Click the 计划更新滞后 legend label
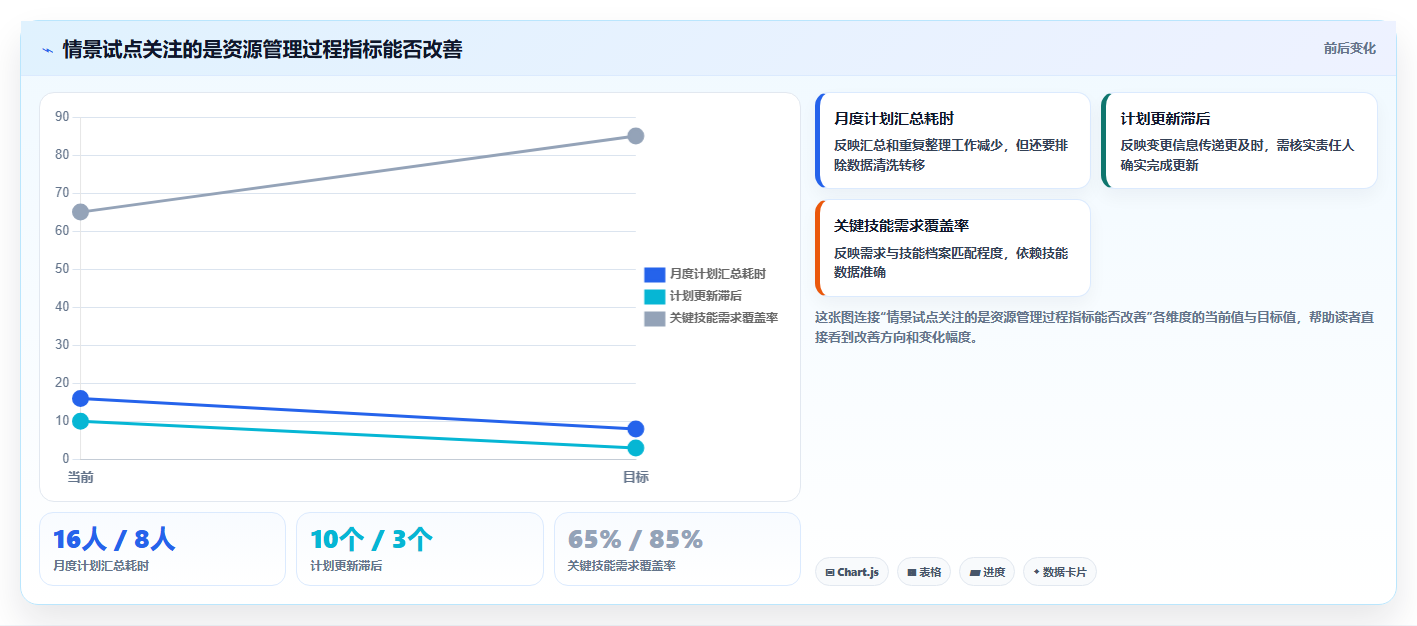This screenshot has height=626, width=1417. pos(706,296)
